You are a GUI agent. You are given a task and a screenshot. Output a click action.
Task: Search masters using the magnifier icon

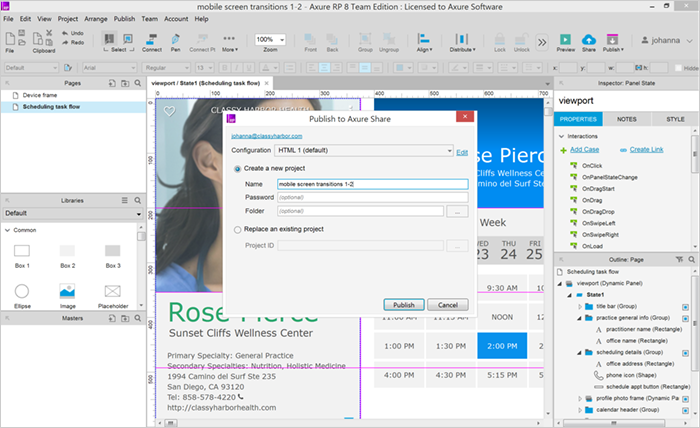point(138,318)
